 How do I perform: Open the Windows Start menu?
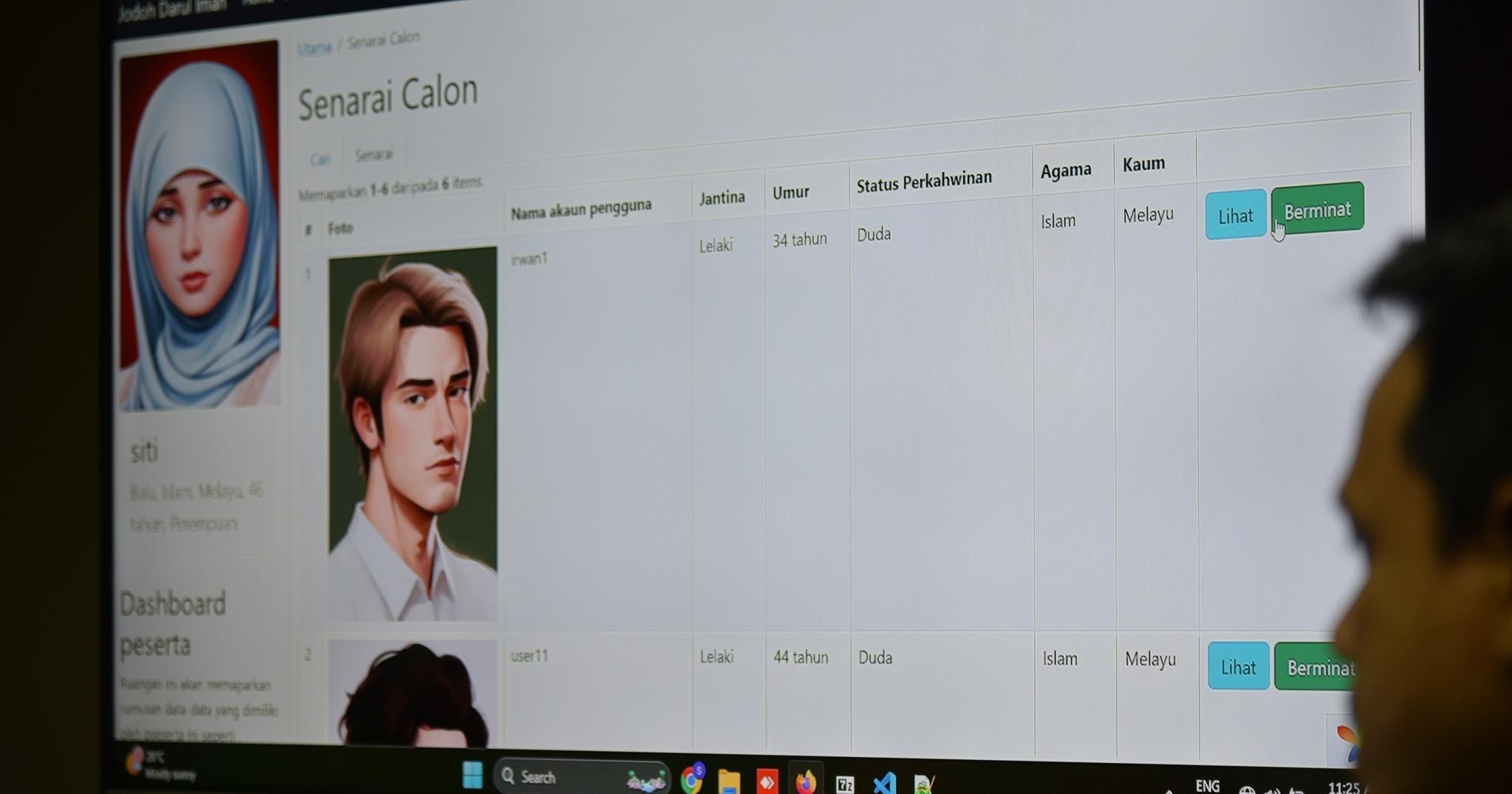coord(472,776)
